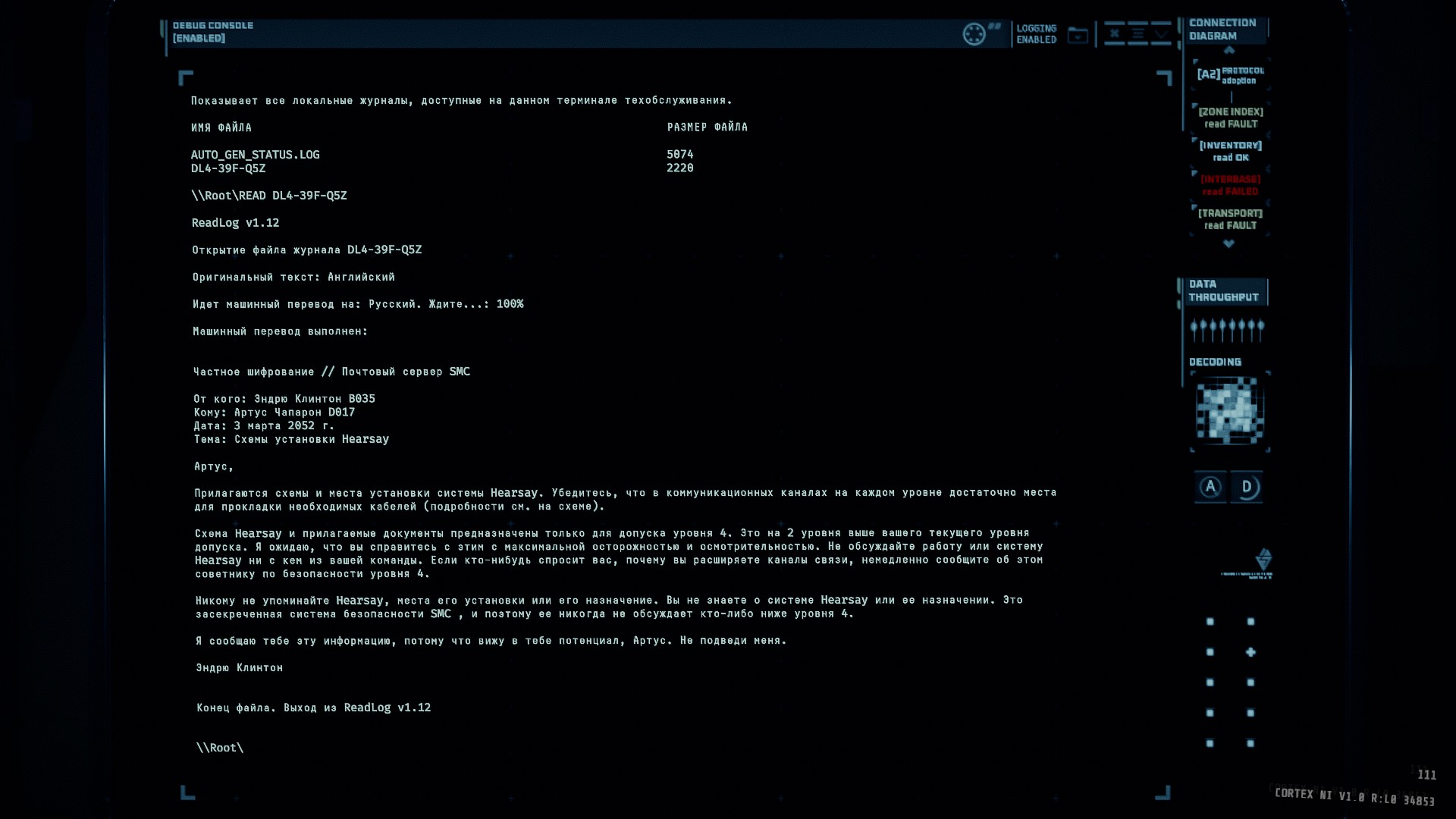This screenshot has height=819, width=1456.
Task: Open the header checkmark dropdown arrow
Action: [1161, 33]
